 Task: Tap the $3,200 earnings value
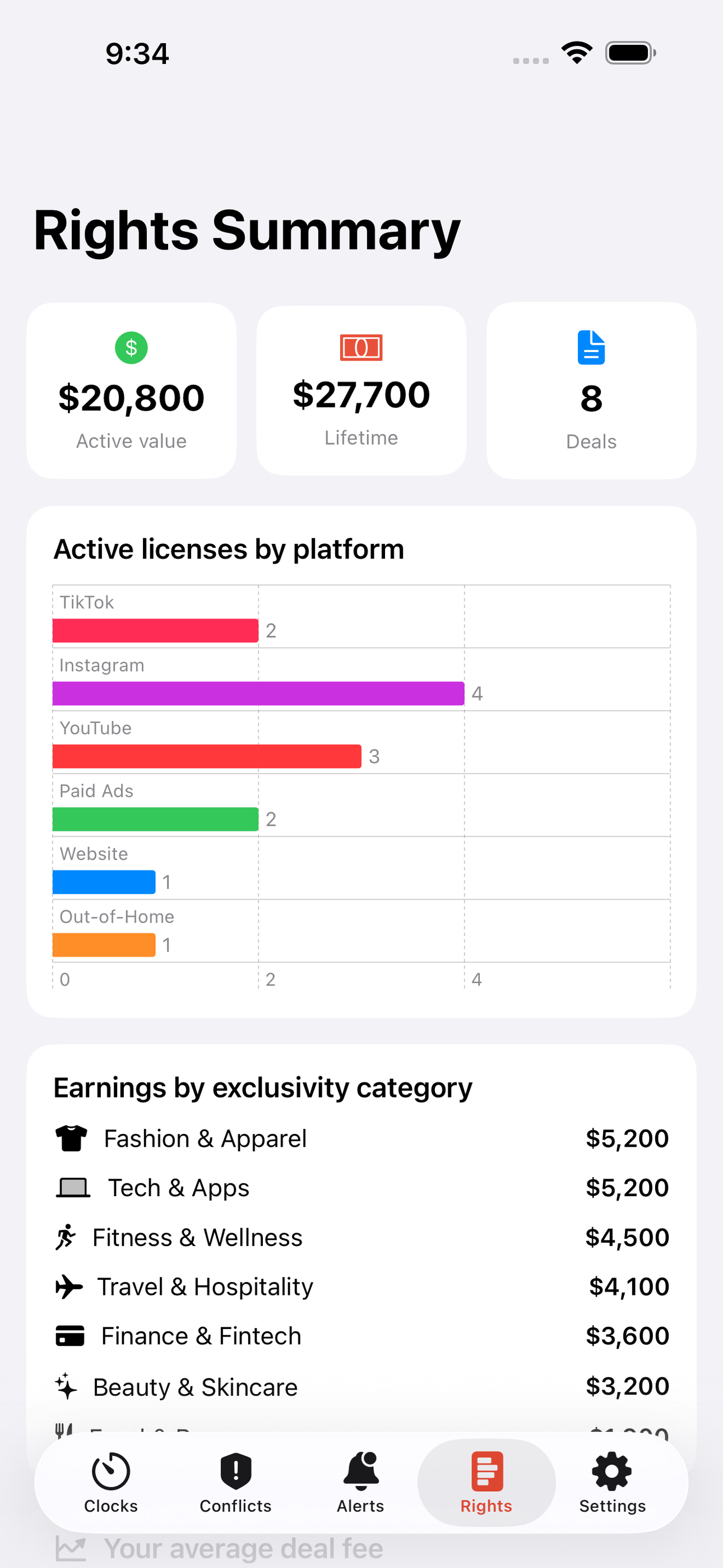tap(628, 1386)
